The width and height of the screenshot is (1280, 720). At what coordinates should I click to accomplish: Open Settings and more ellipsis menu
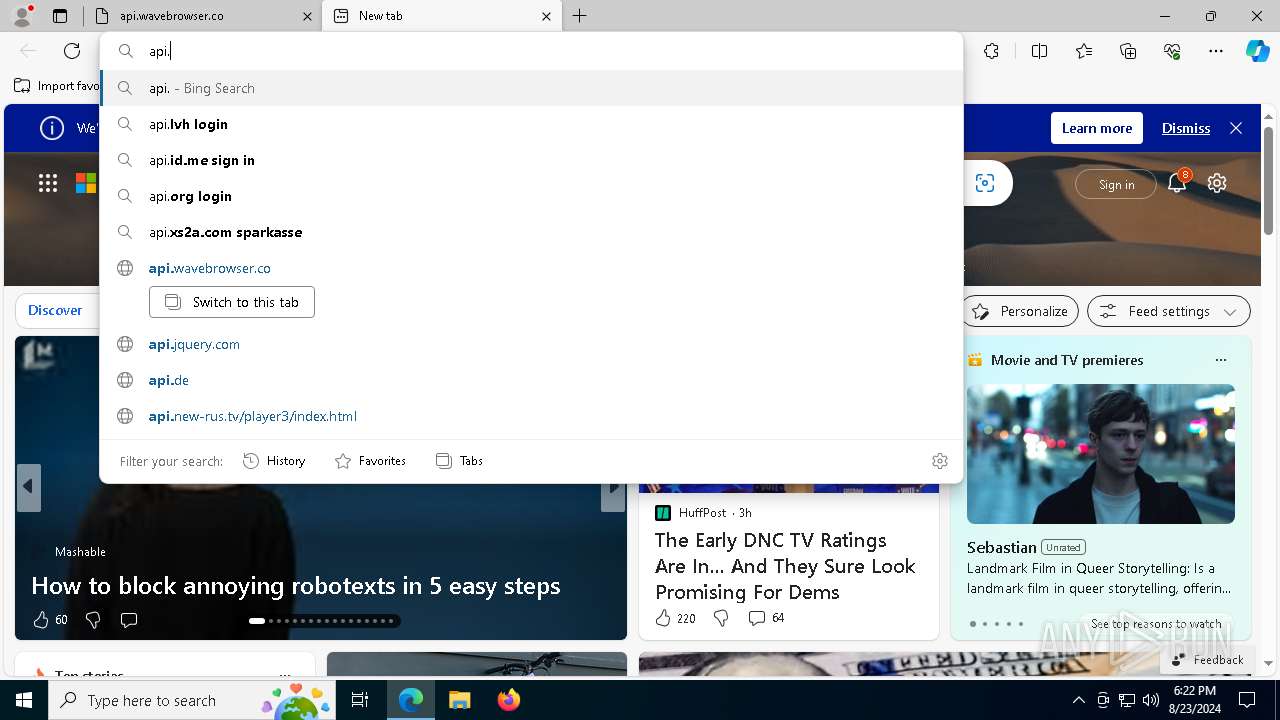click(1216, 51)
